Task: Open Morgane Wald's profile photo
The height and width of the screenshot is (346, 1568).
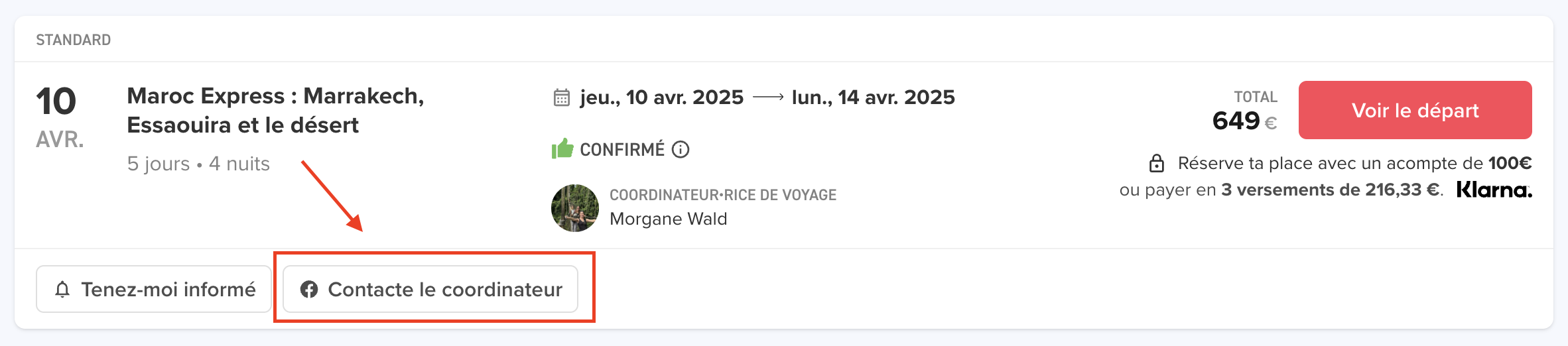Action: point(575,208)
